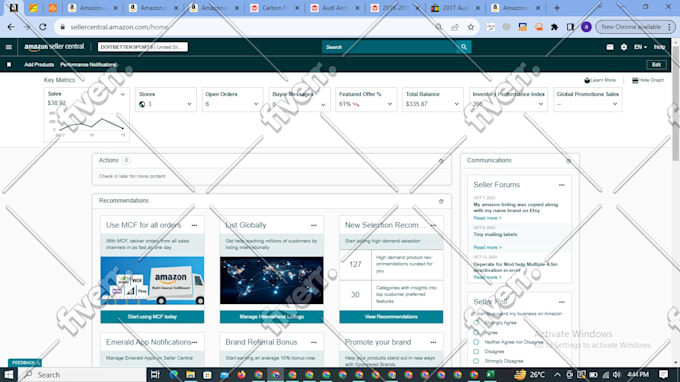
Task: Expand the Sales metric dropdown
Action: click(x=123, y=94)
